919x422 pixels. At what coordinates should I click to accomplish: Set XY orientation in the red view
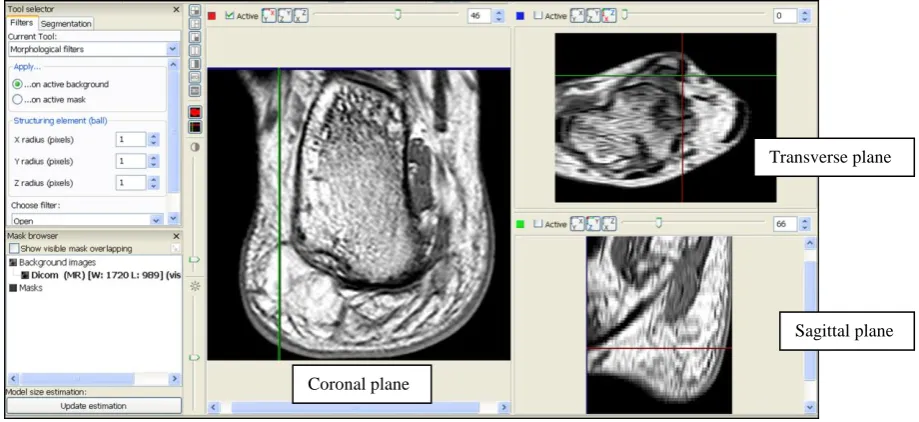269,16
